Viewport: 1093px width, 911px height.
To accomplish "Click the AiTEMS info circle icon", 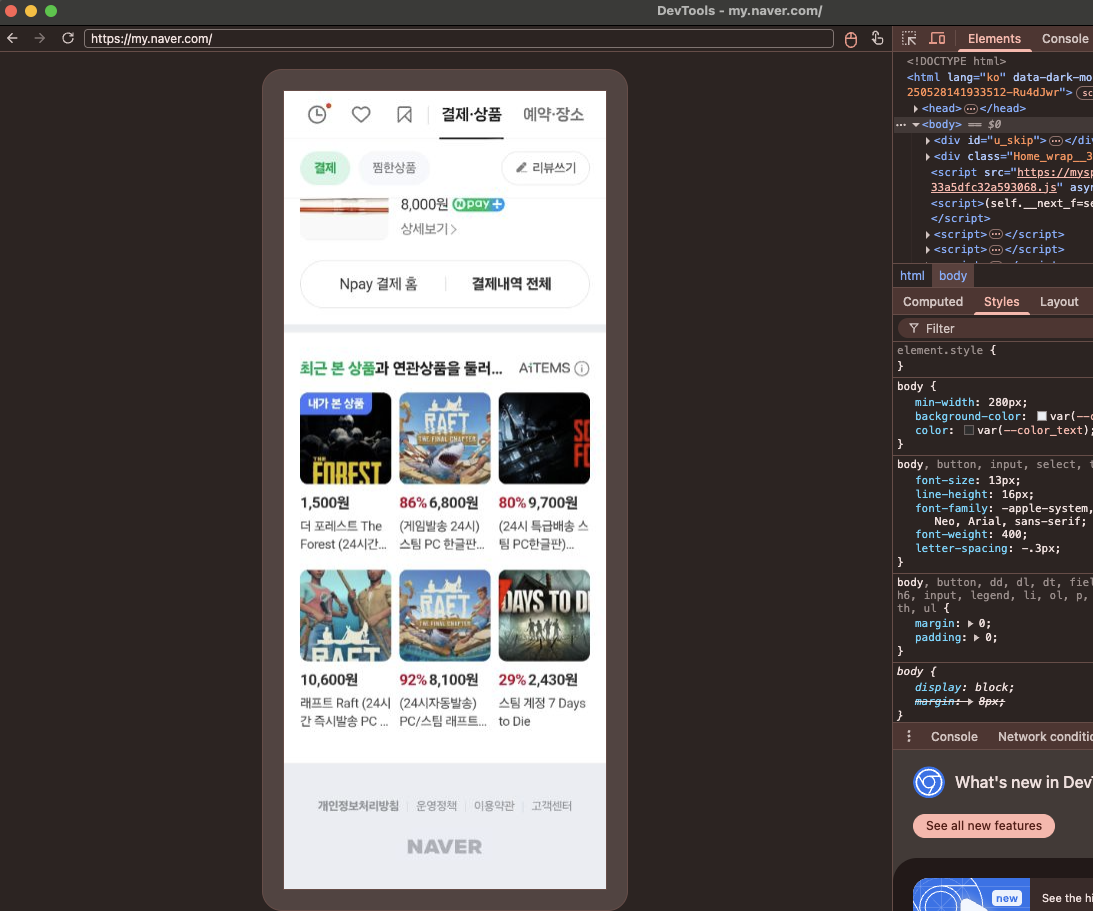I will click(x=581, y=368).
